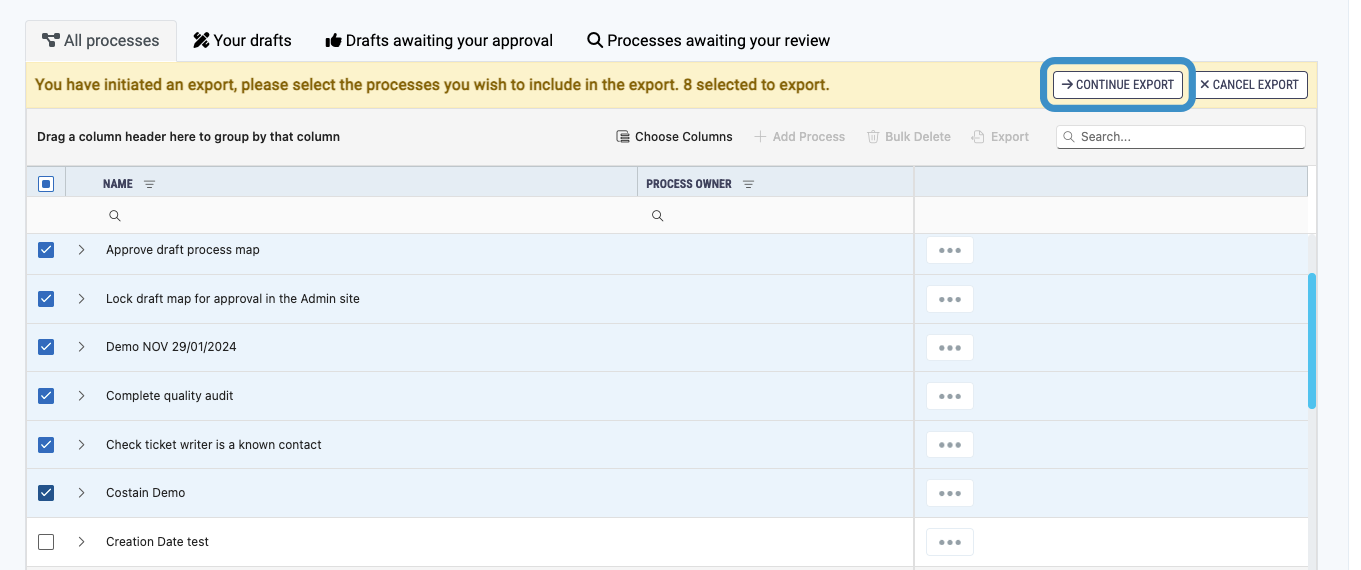The width and height of the screenshot is (1361, 570).
Task: Open Choose Columns
Action: [674, 137]
